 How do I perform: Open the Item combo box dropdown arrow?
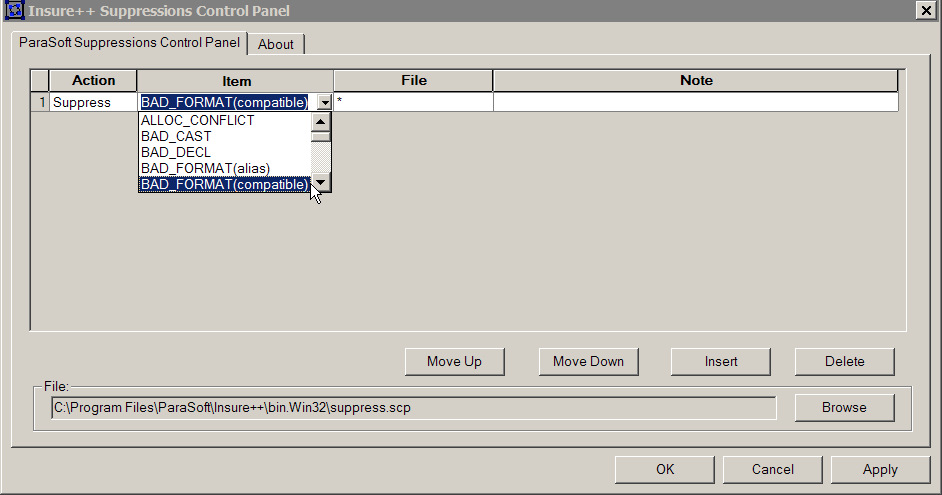click(x=324, y=102)
